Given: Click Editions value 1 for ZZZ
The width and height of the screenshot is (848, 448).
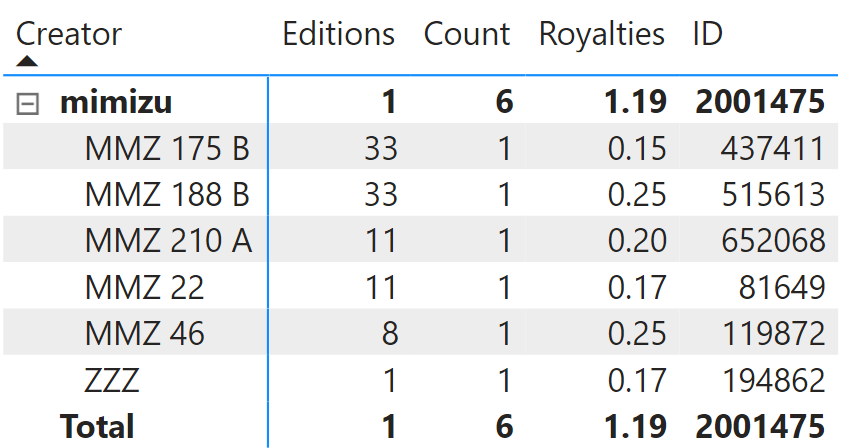Looking at the screenshot, I should (390, 380).
